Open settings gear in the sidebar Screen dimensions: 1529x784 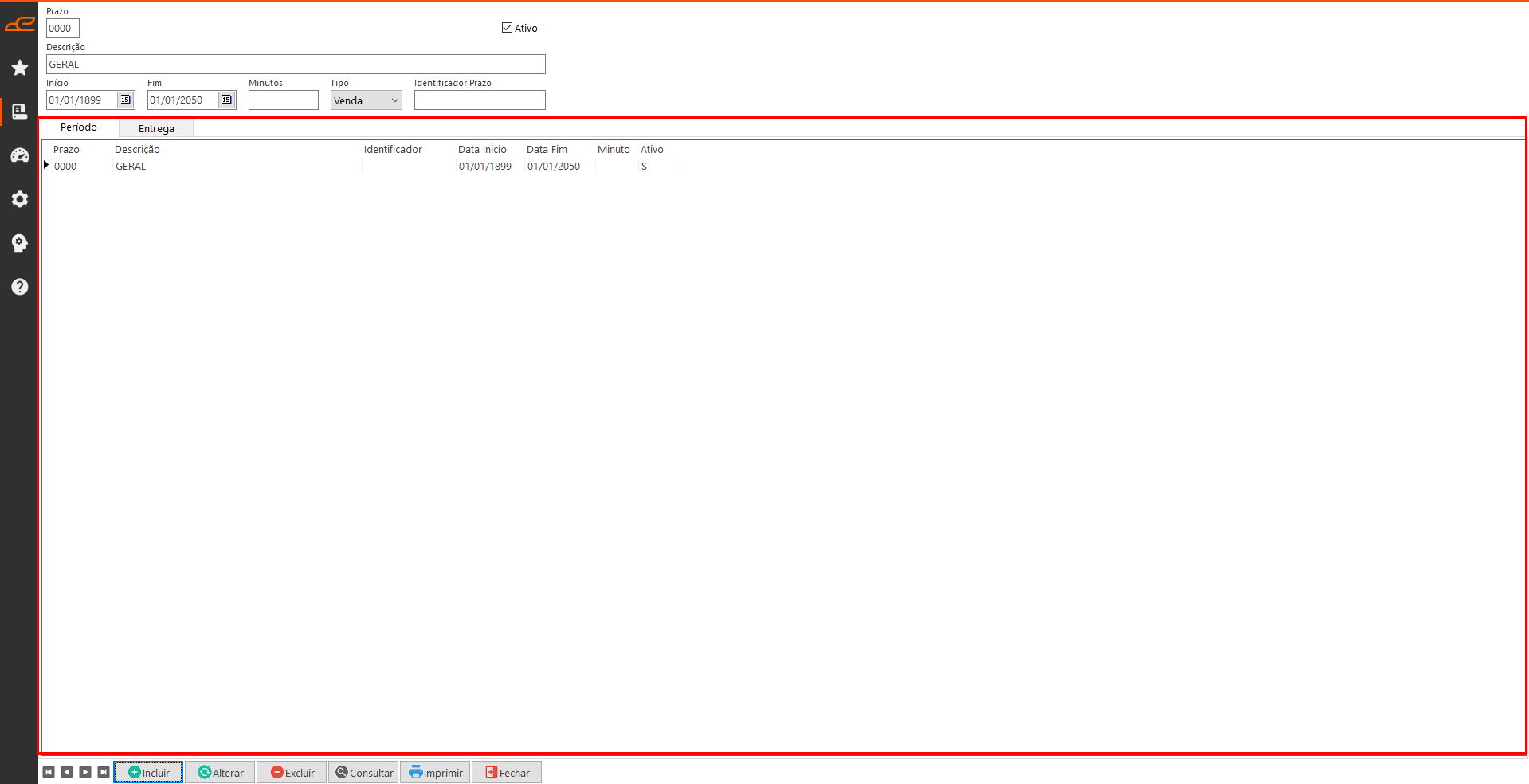coord(20,199)
